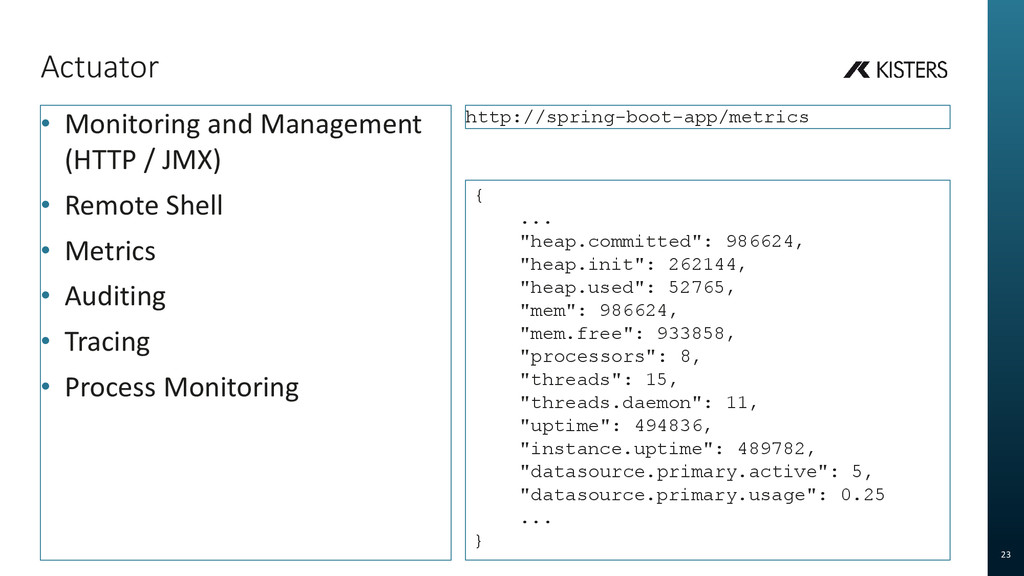Screen dimensions: 1024x576
Task: Click the uptime JSON entry
Action: [x=615, y=426]
